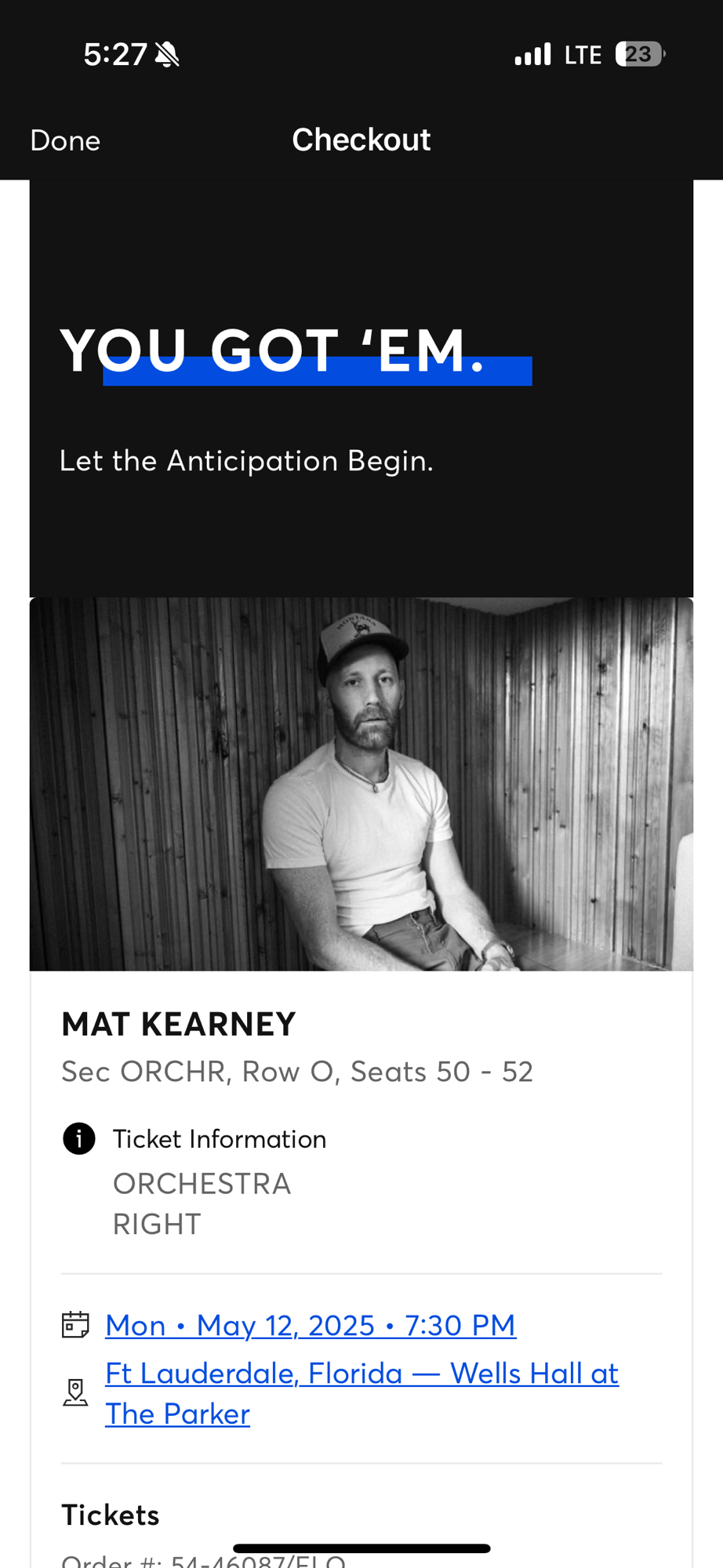Tap the Sec ORCHR, Row O seats text
Image resolution: width=723 pixels, height=1568 pixels.
[x=297, y=1071]
